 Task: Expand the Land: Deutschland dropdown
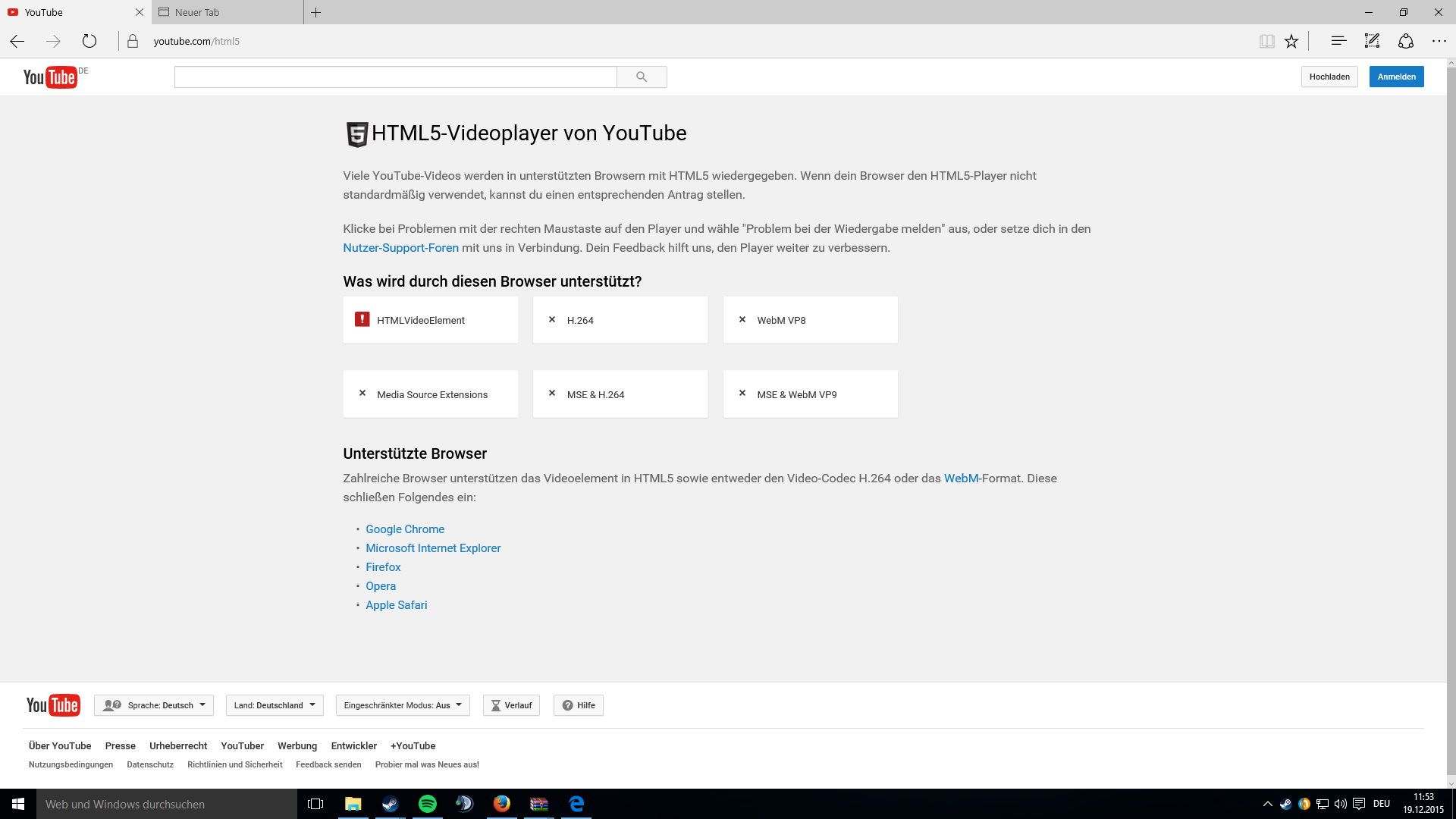275,705
